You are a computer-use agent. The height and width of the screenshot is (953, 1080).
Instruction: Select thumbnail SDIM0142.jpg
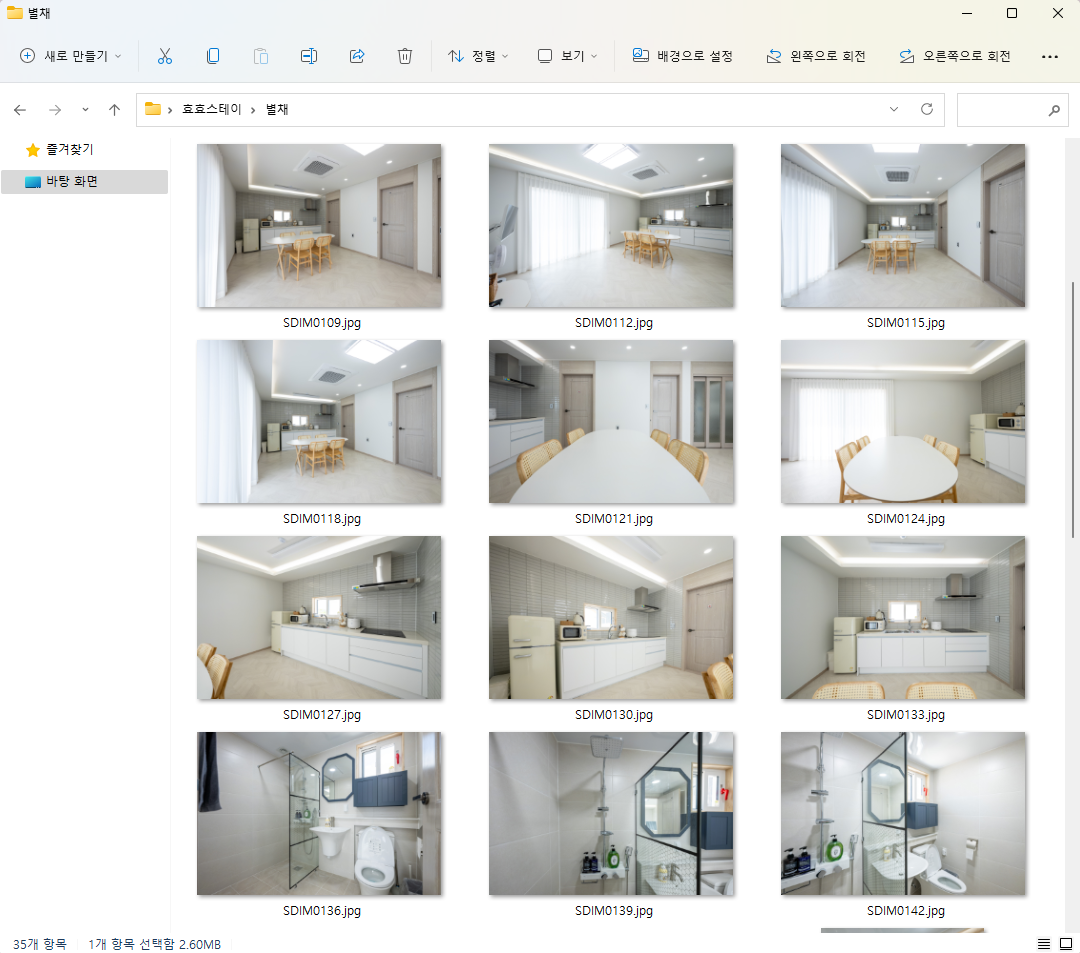pos(903,813)
